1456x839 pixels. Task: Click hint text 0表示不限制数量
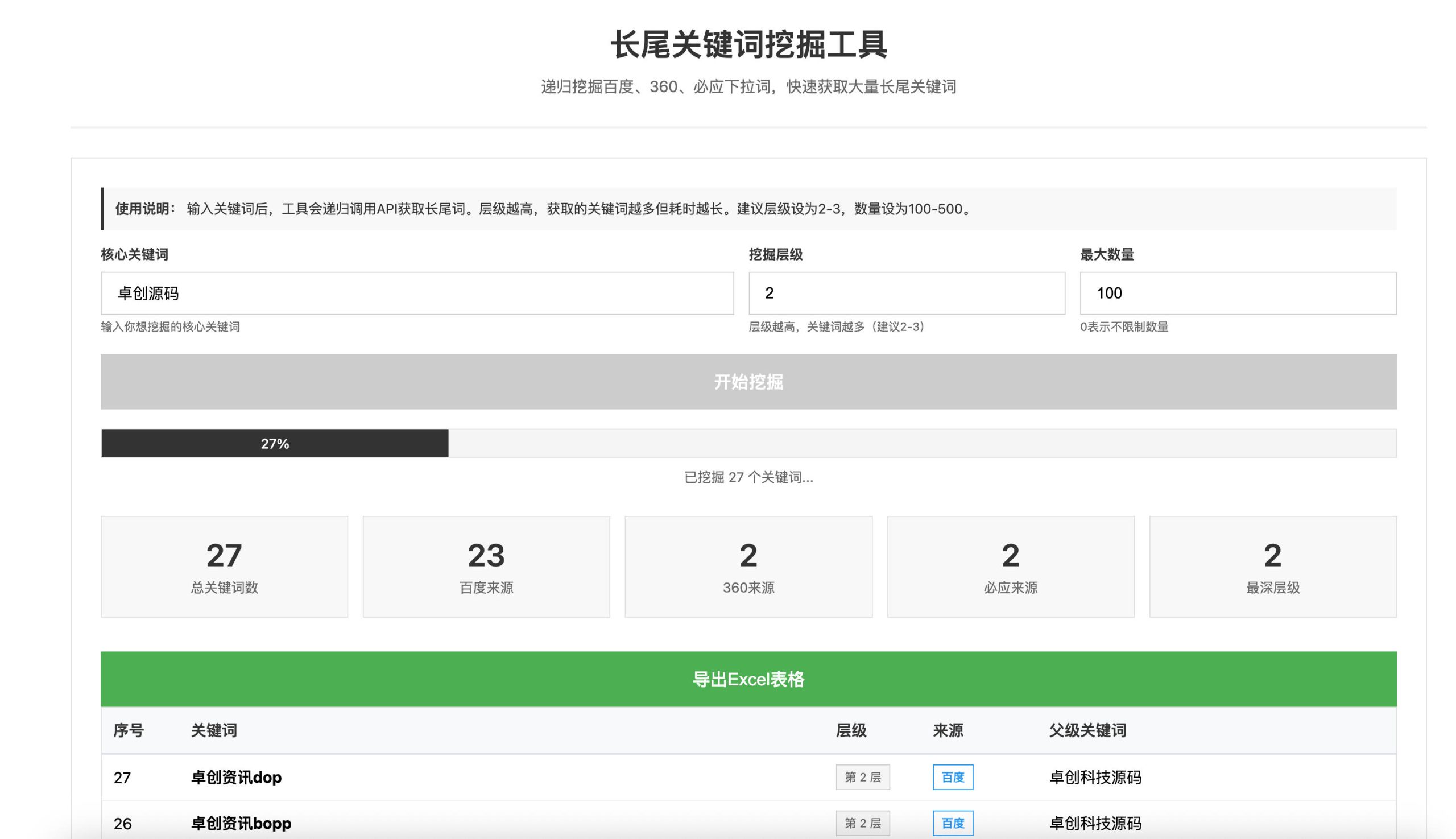point(1124,326)
